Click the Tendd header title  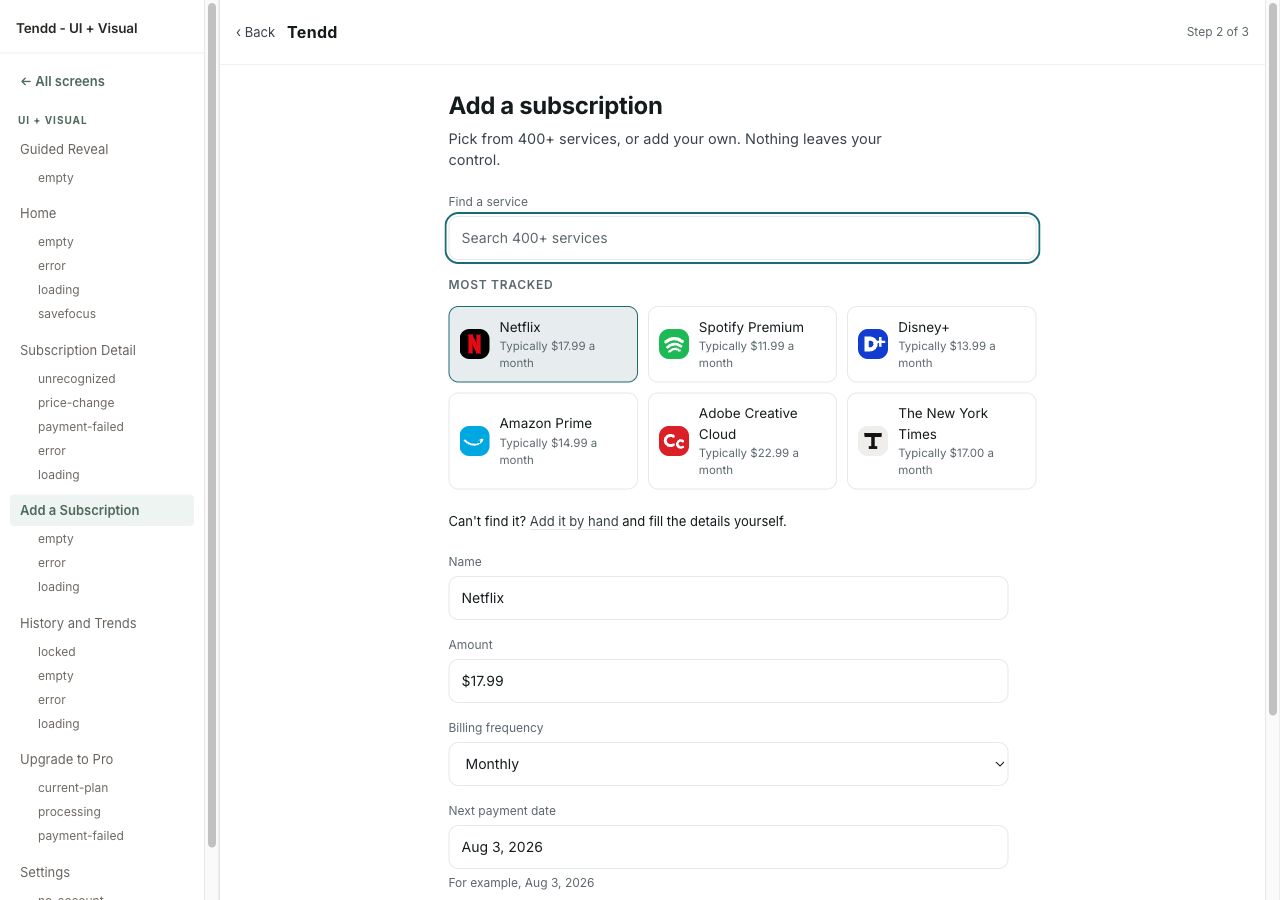click(312, 32)
